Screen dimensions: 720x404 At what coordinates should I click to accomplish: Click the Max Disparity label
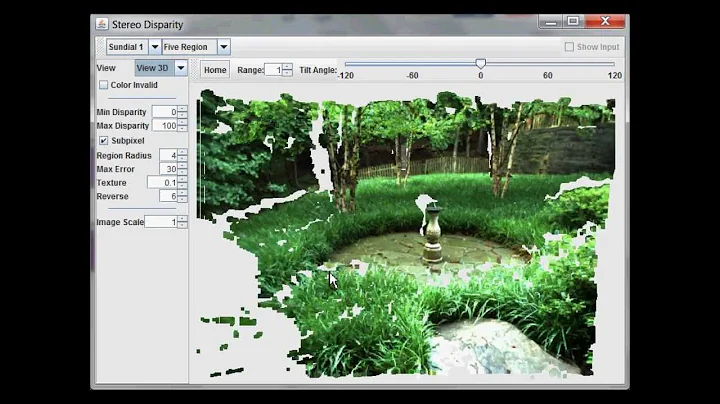[x=123, y=126]
